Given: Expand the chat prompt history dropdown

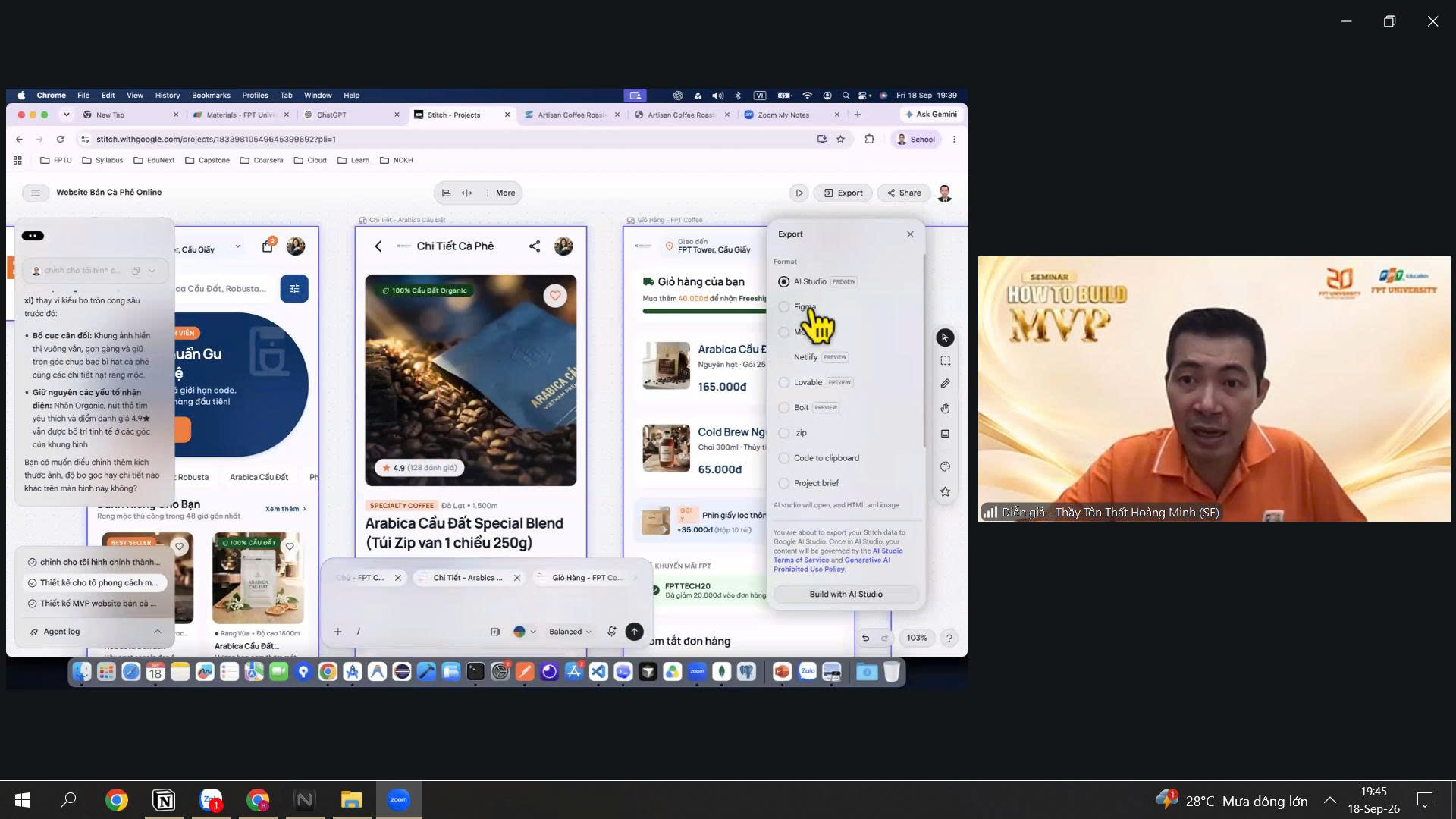Looking at the screenshot, I should [152, 271].
